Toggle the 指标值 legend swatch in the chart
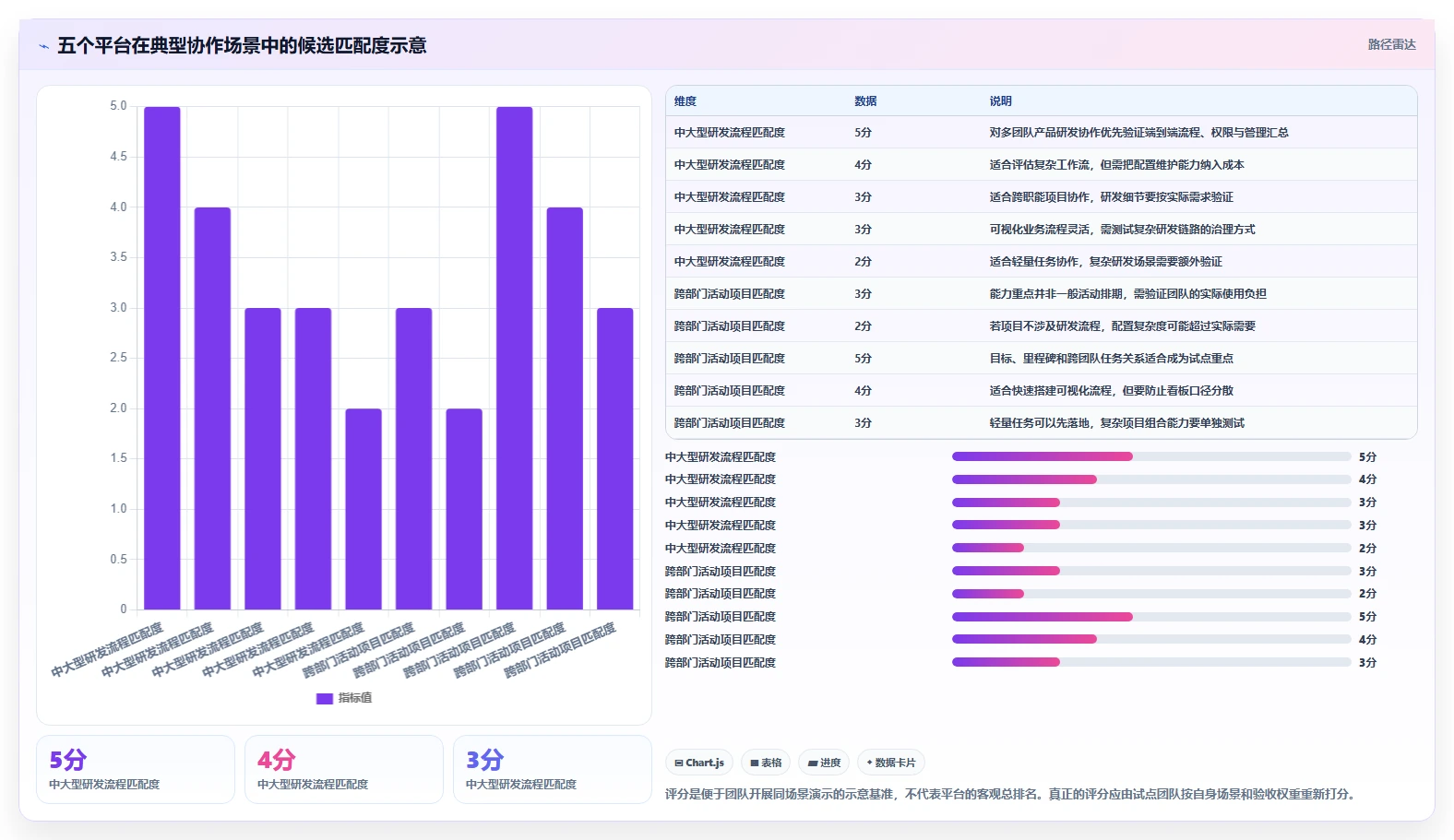Image resolution: width=1454 pixels, height=840 pixels. coord(324,699)
